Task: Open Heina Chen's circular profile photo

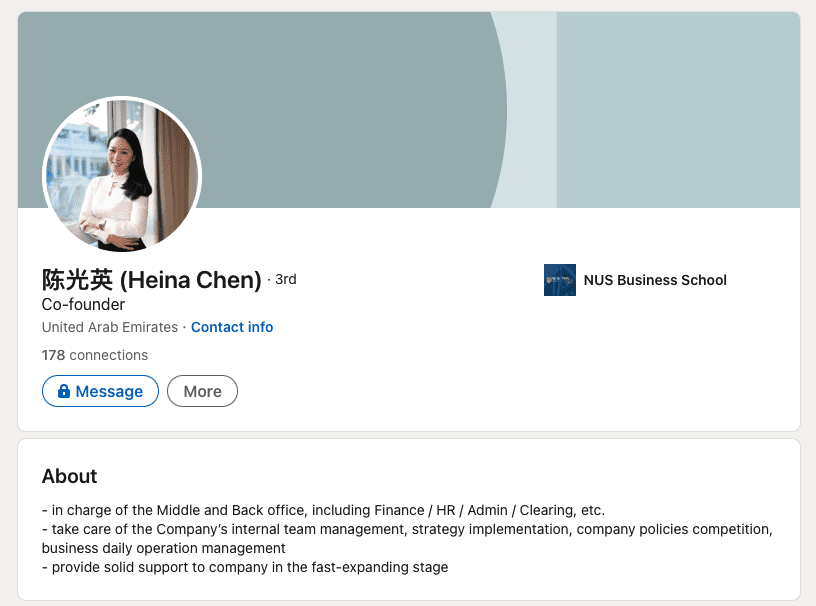Action: coord(122,176)
